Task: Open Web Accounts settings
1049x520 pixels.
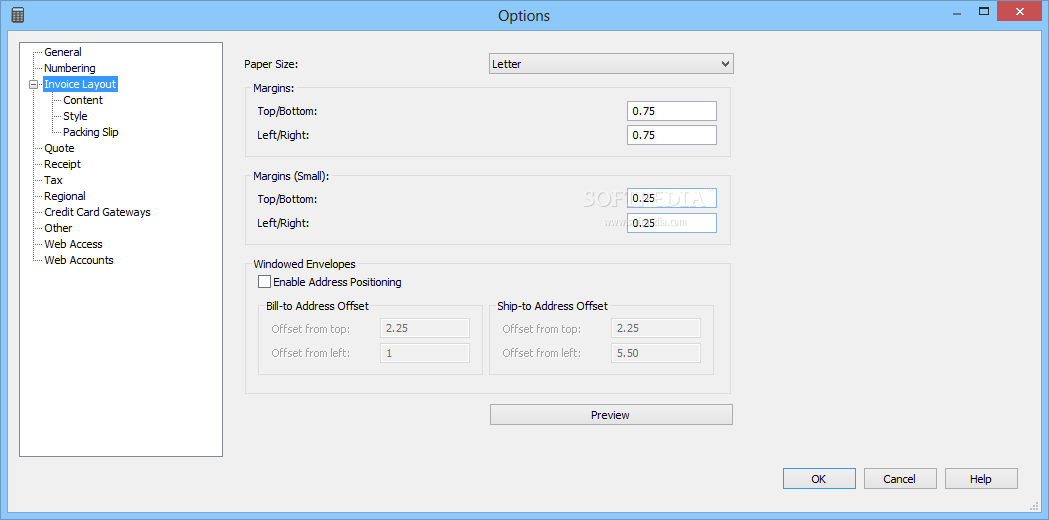Action: 79,260
